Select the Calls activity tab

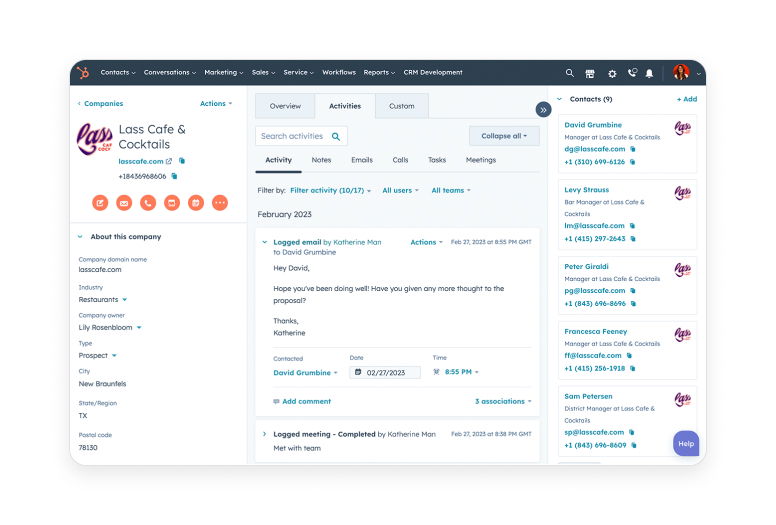click(x=400, y=160)
